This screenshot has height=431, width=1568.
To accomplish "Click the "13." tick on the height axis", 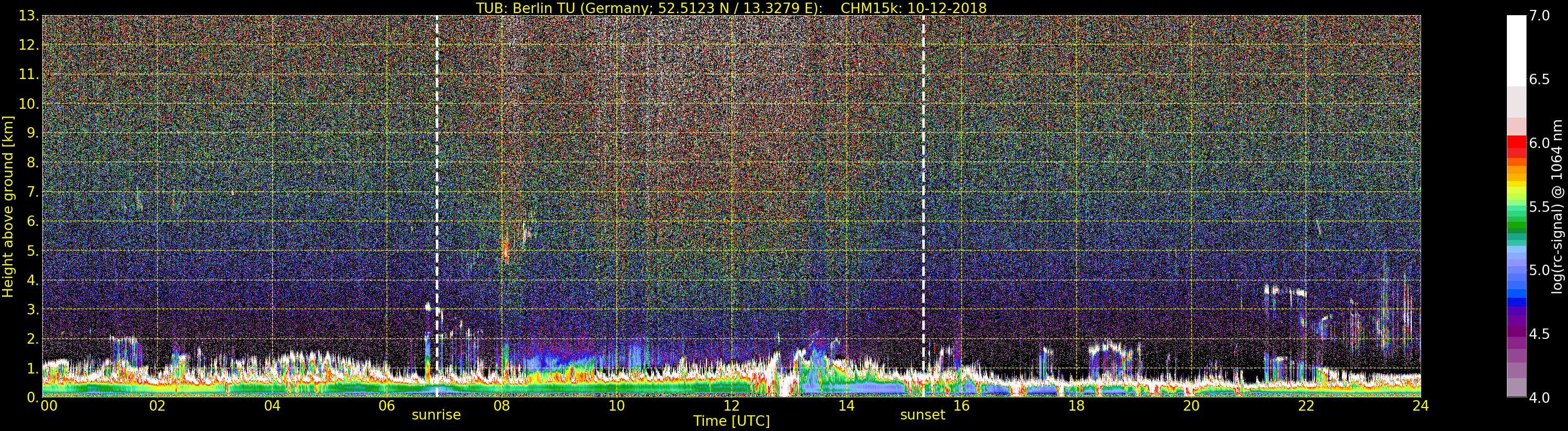I will (29, 16).
